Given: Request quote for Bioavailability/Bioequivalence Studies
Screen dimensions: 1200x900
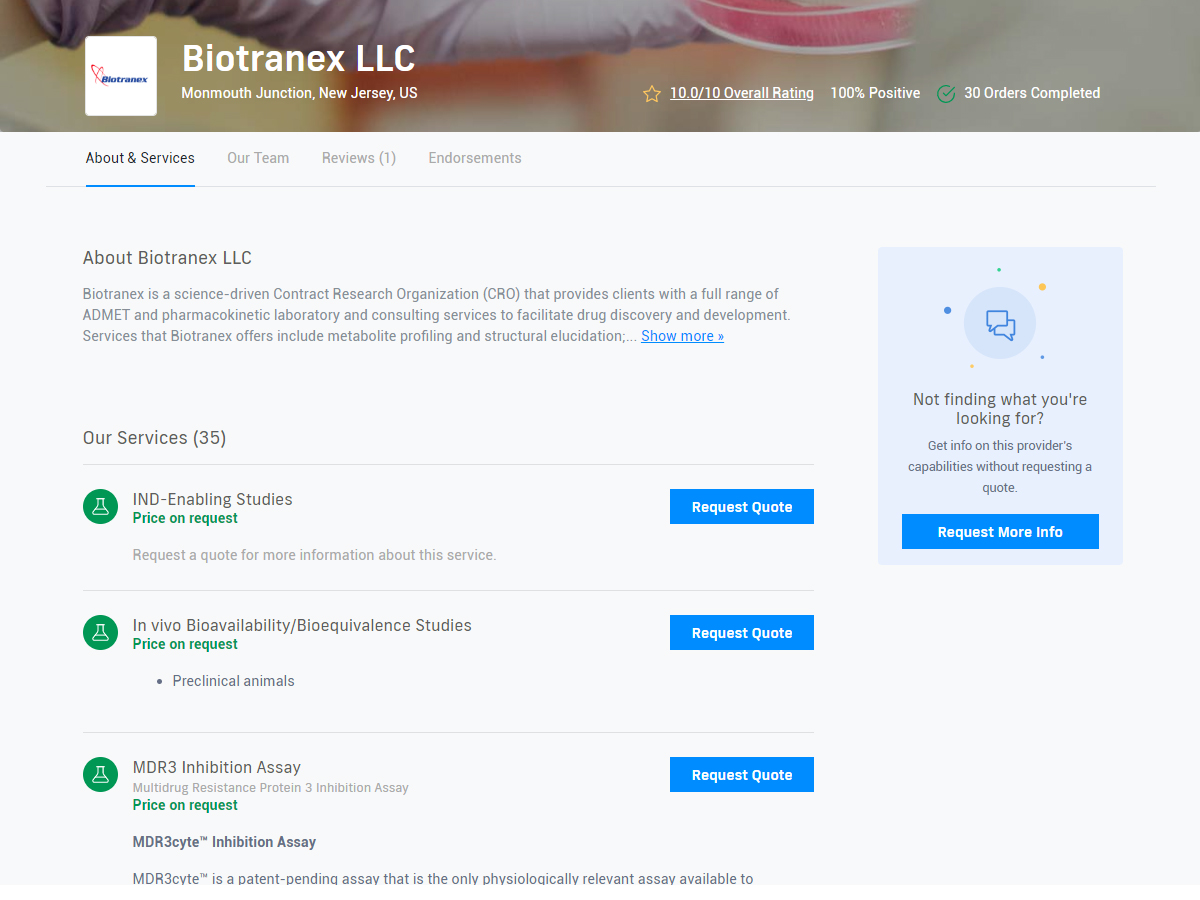Looking at the screenshot, I should (741, 633).
